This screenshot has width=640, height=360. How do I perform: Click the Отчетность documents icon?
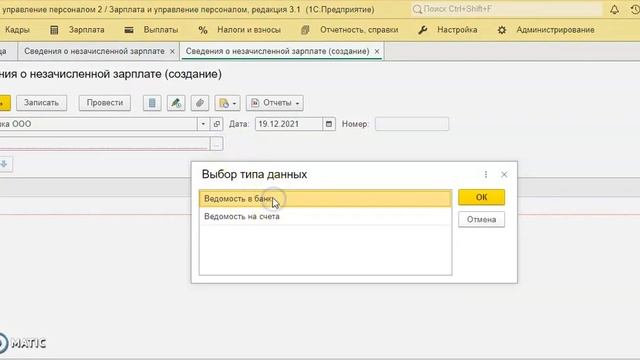coord(305,30)
